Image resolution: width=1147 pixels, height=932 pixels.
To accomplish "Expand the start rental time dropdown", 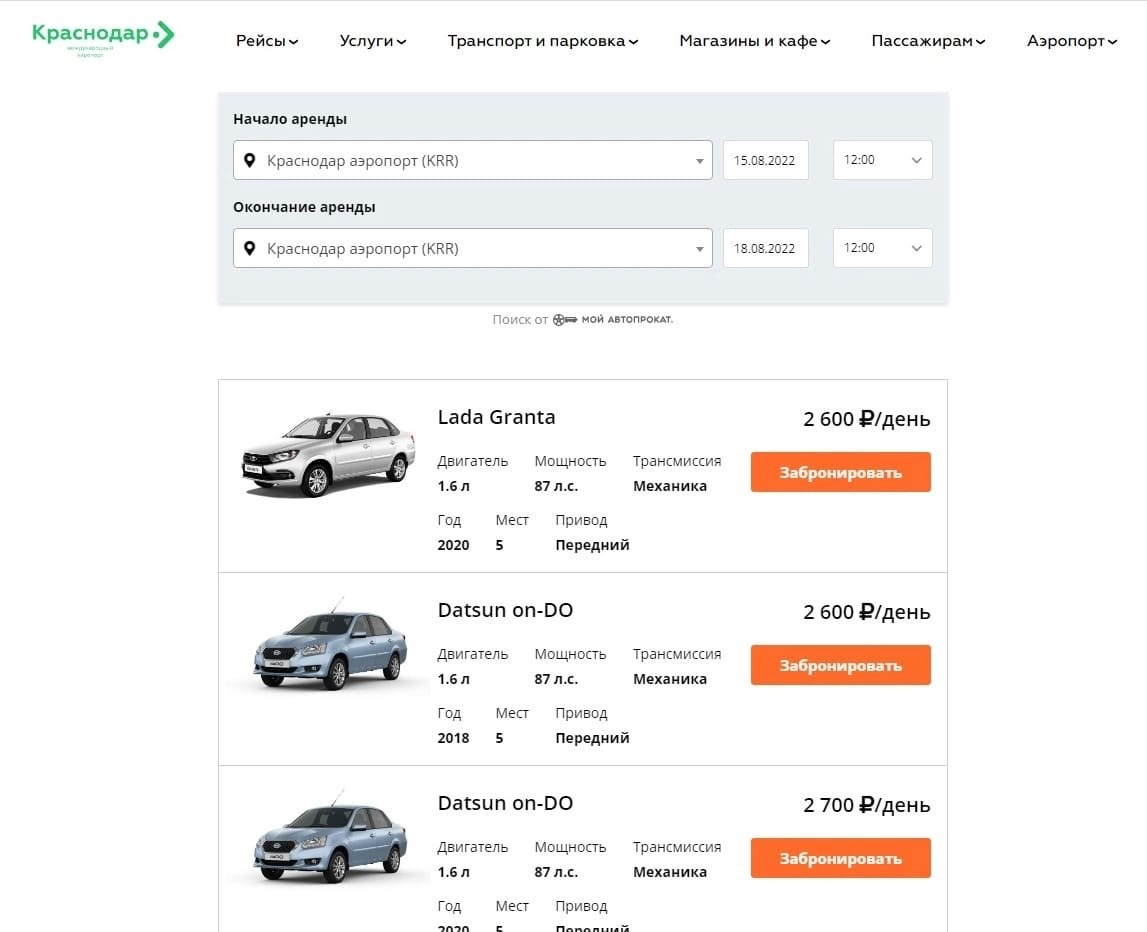I will coord(882,160).
